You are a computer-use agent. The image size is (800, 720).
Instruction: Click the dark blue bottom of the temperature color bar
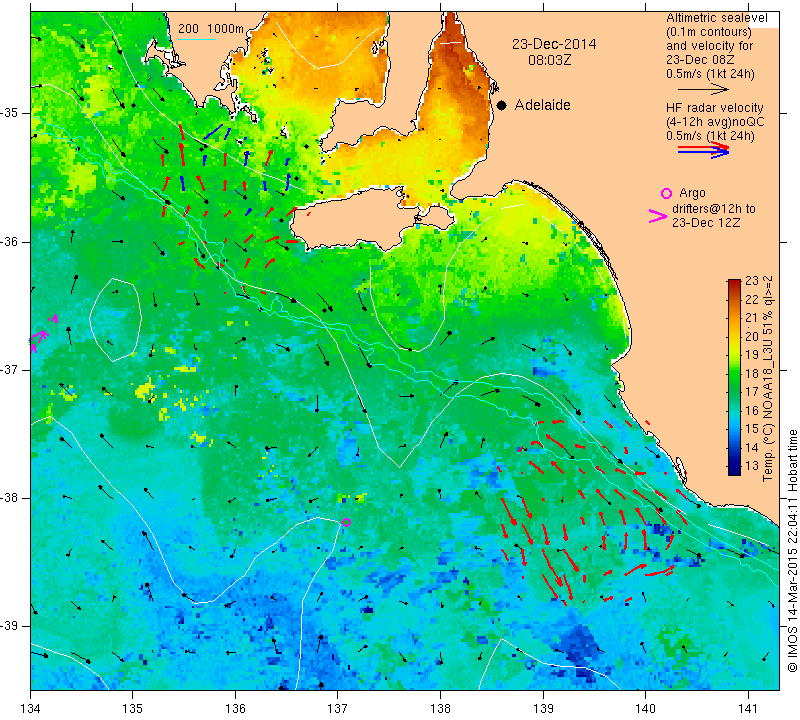pyautogui.click(x=734, y=468)
